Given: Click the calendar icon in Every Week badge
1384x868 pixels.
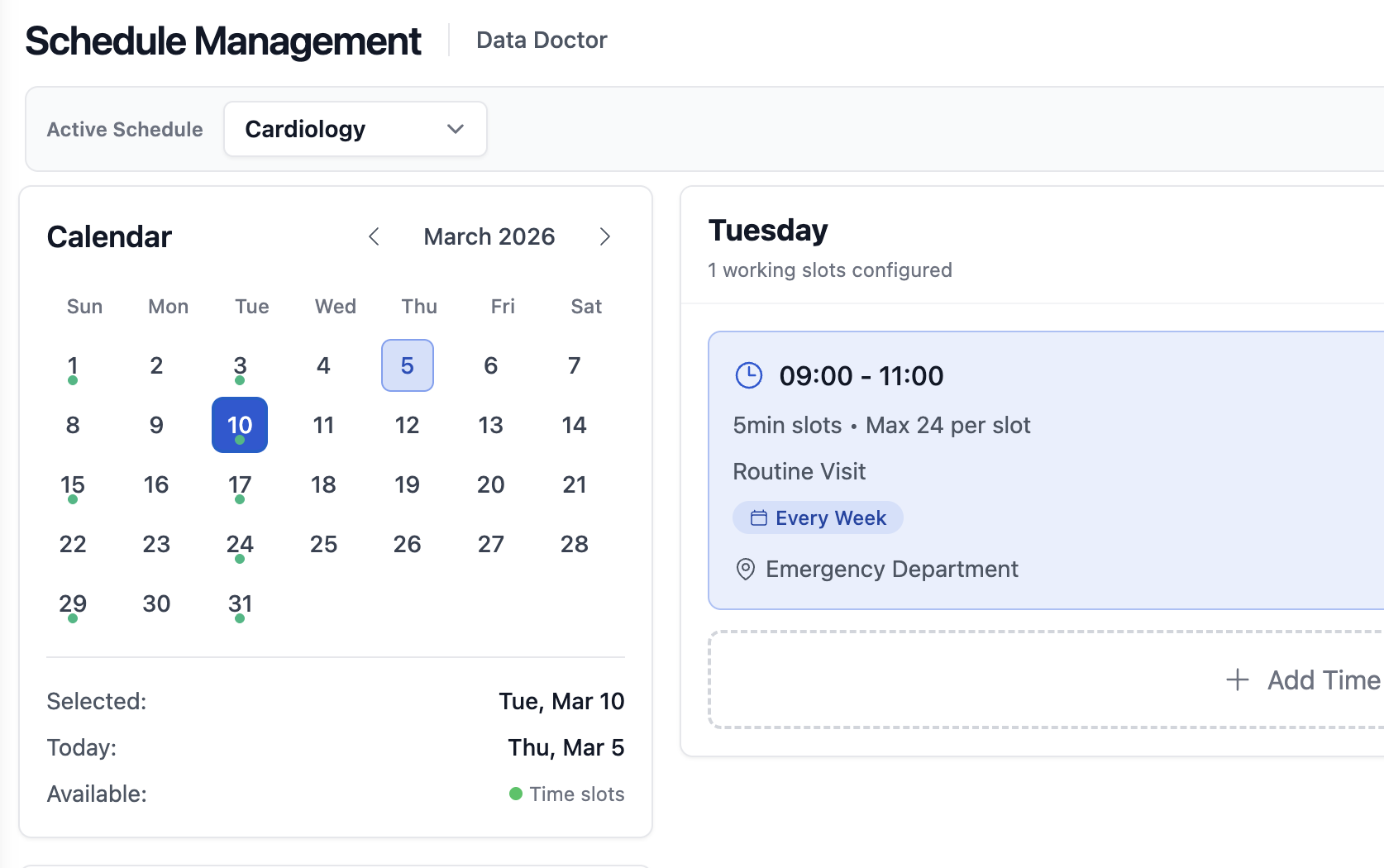Looking at the screenshot, I should click(758, 518).
